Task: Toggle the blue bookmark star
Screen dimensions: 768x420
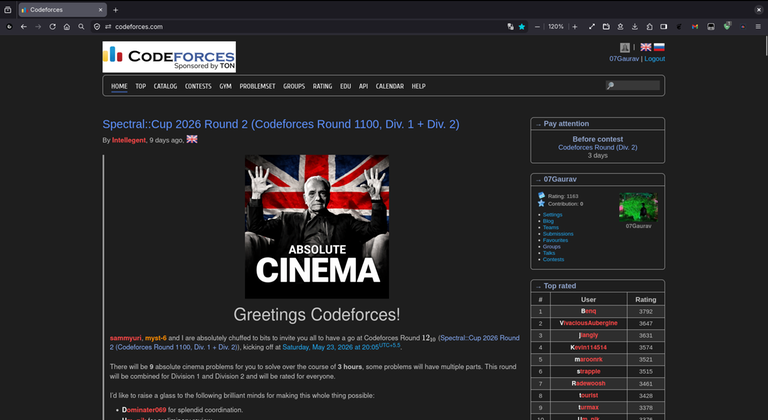Action: 522,27
